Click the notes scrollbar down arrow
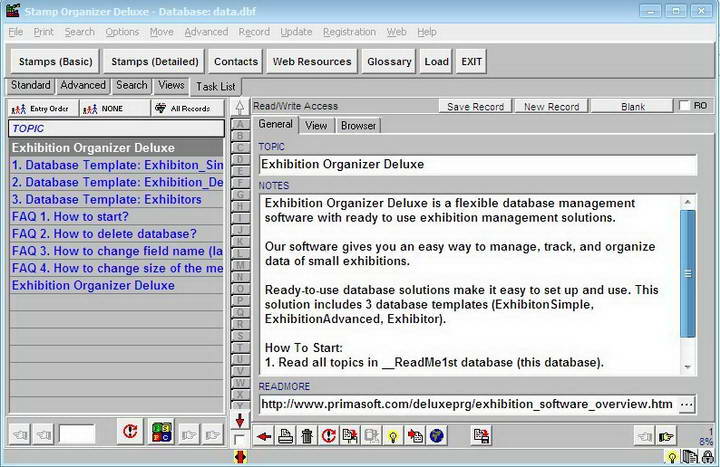 pyautogui.click(x=687, y=367)
